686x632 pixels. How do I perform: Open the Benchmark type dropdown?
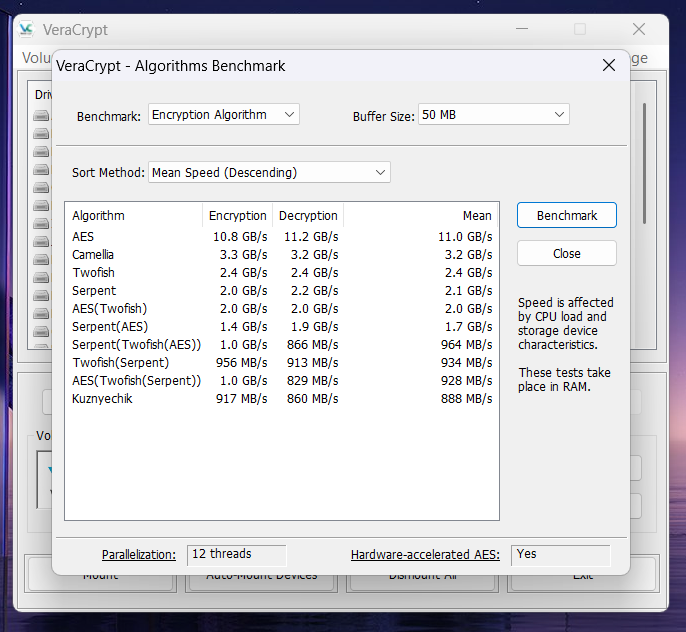click(224, 115)
